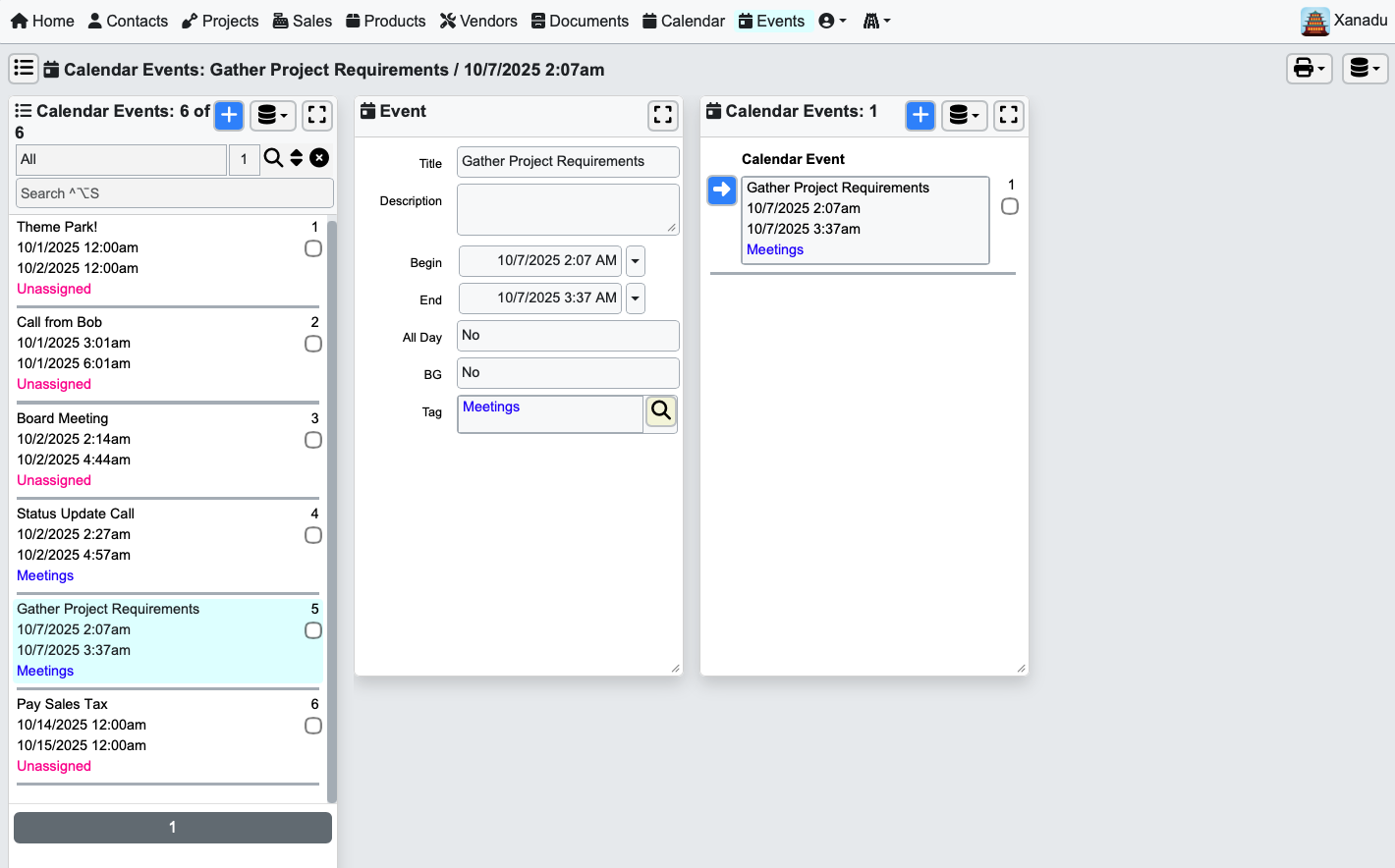Viewport: 1395px width, 868px height.
Task: Open the database options dropdown in left panel header
Action: [272, 115]
